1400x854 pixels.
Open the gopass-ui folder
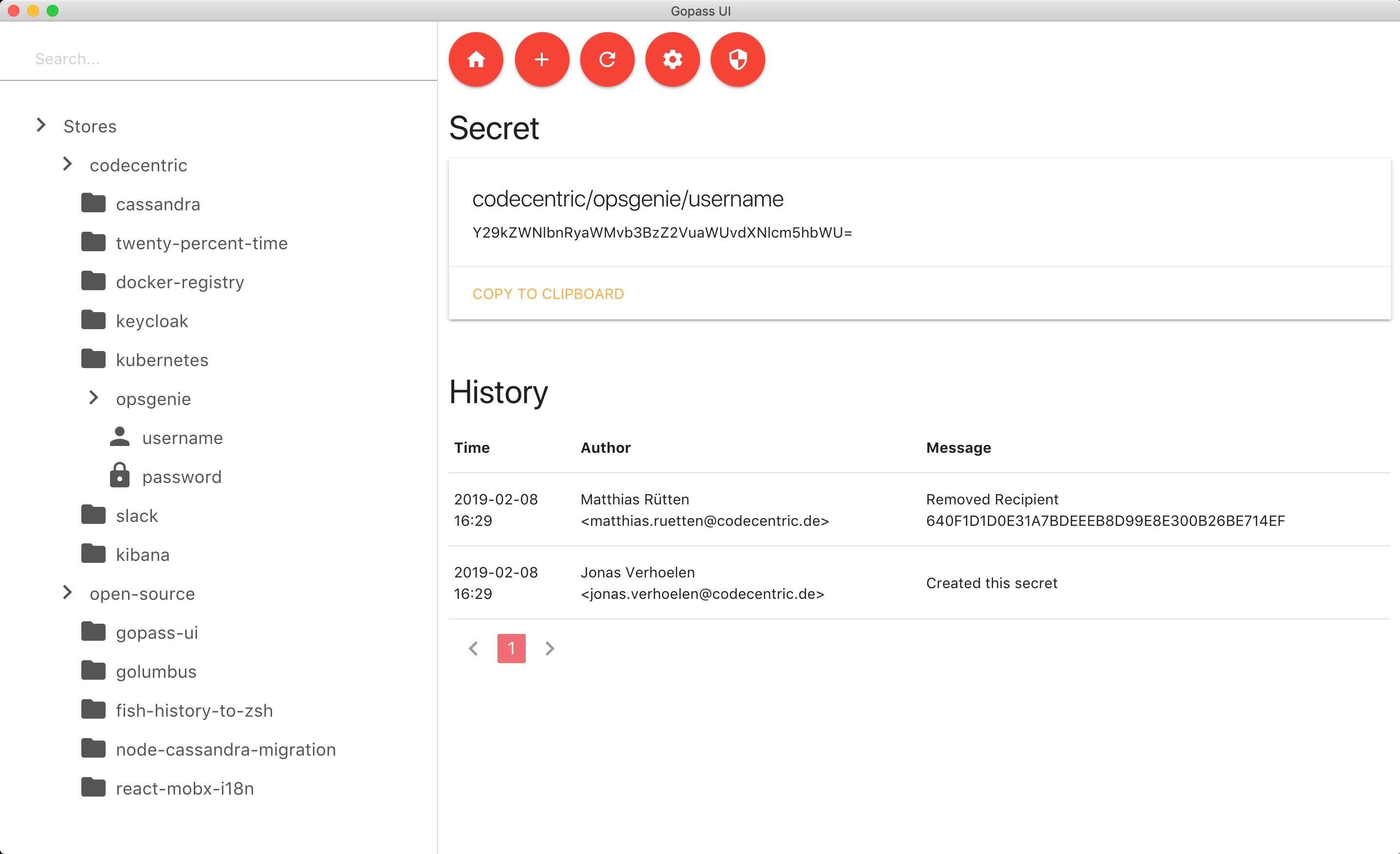pyautogui.click(x=156, y=632)
